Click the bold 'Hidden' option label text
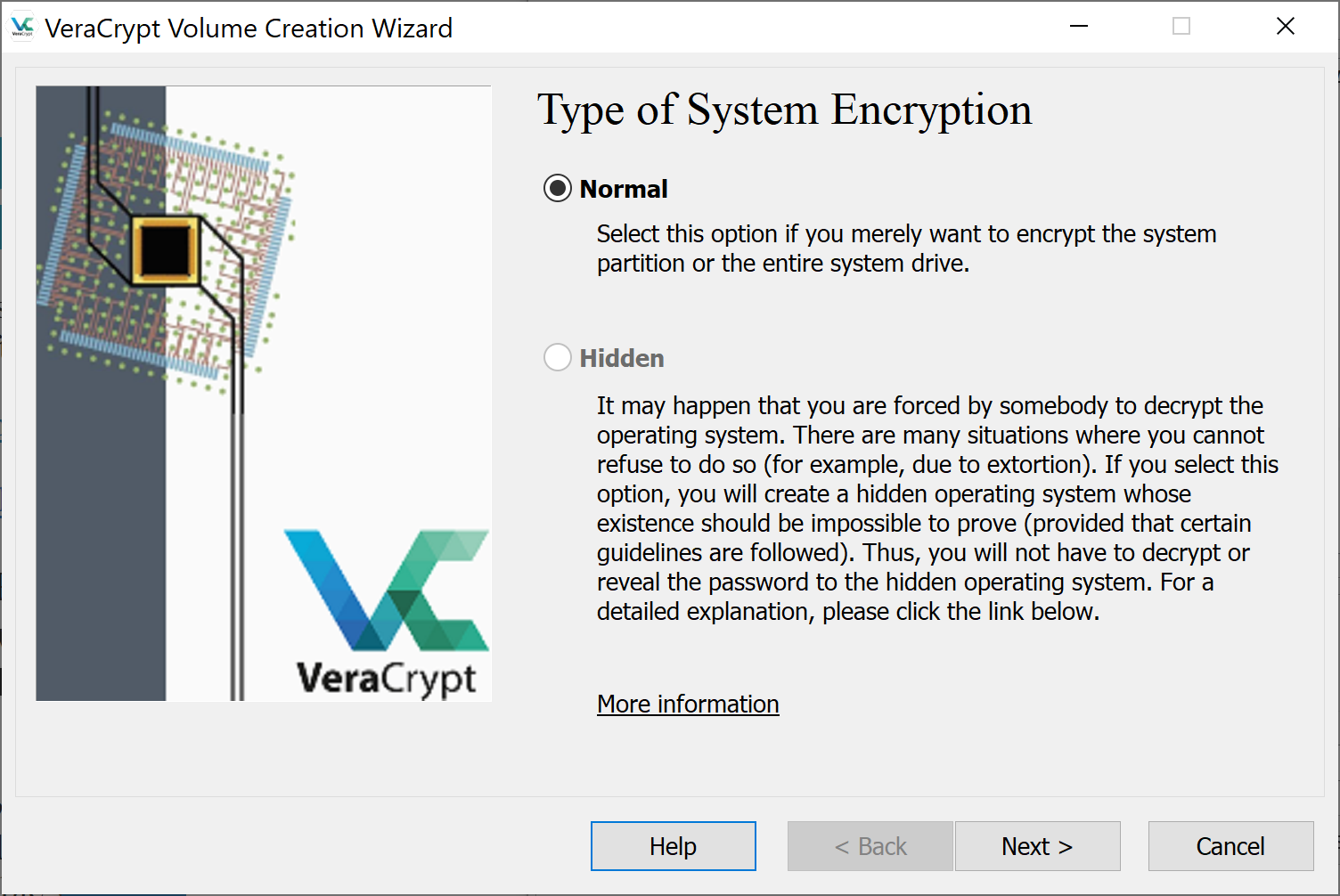 click(622, 358)
